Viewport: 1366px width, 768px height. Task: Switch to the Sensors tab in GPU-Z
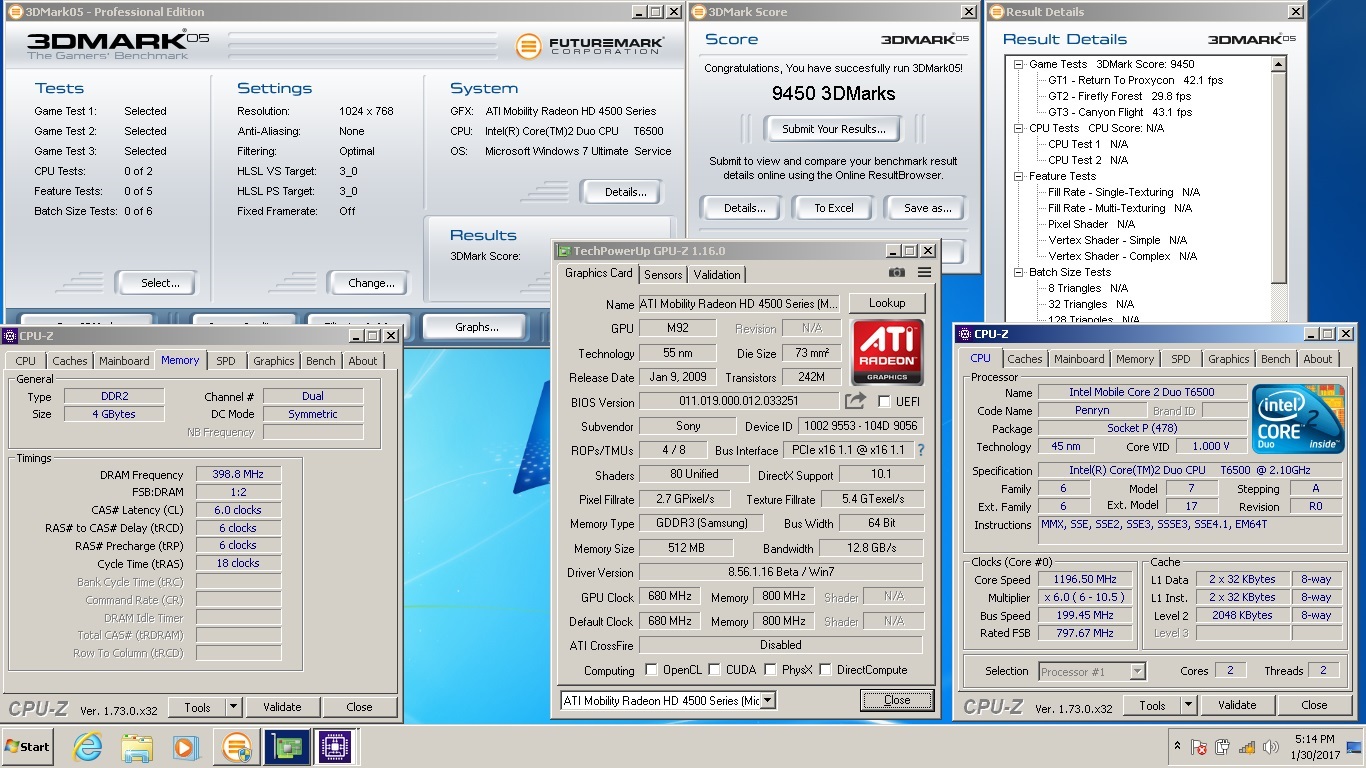coord(663,275)
